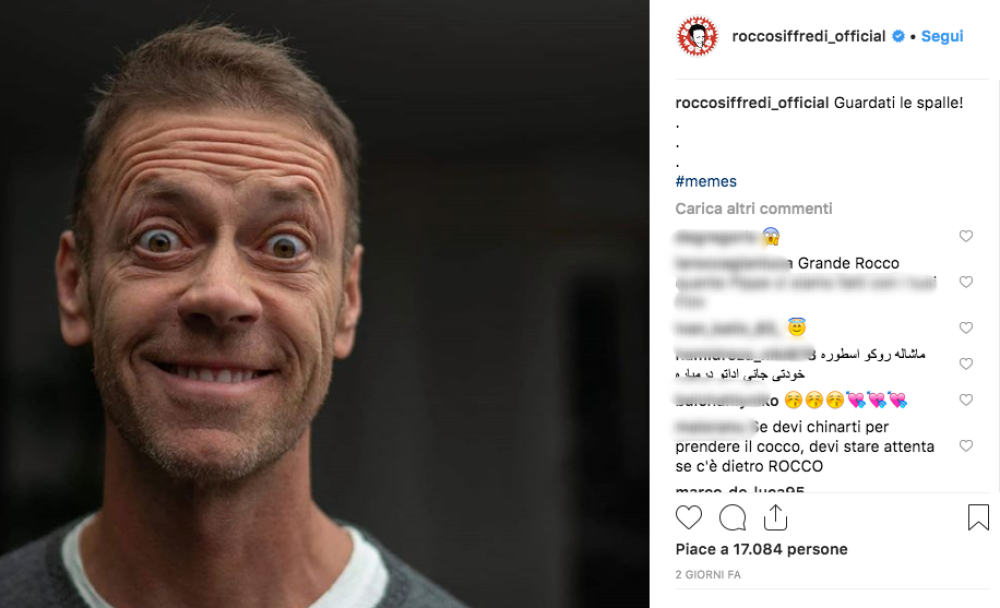Open the username in the caption
The image size is (1000, 608).
tap(752, 103)
